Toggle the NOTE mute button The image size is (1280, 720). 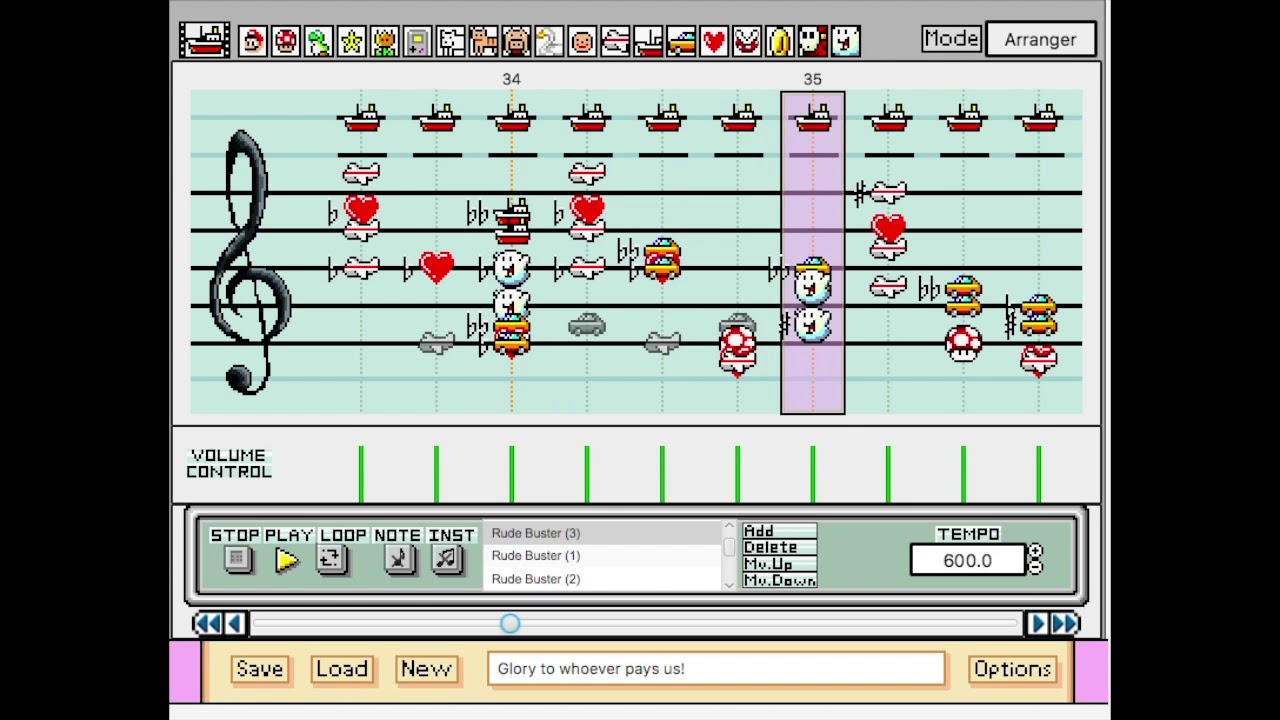click(x=398, y=559)
